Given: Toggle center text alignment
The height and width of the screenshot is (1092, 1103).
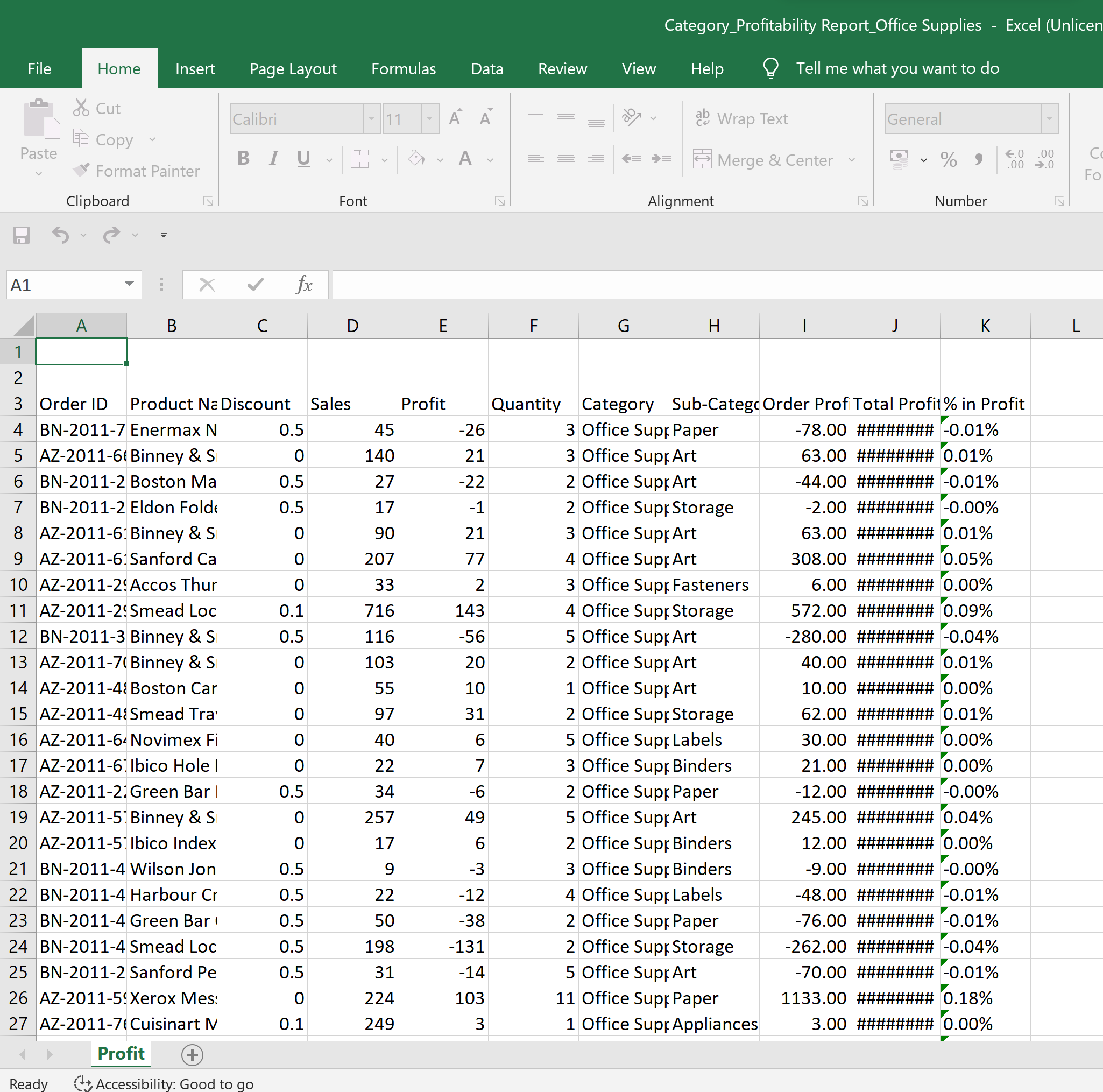Looking at the screenshot, I should tap(566, 159).
